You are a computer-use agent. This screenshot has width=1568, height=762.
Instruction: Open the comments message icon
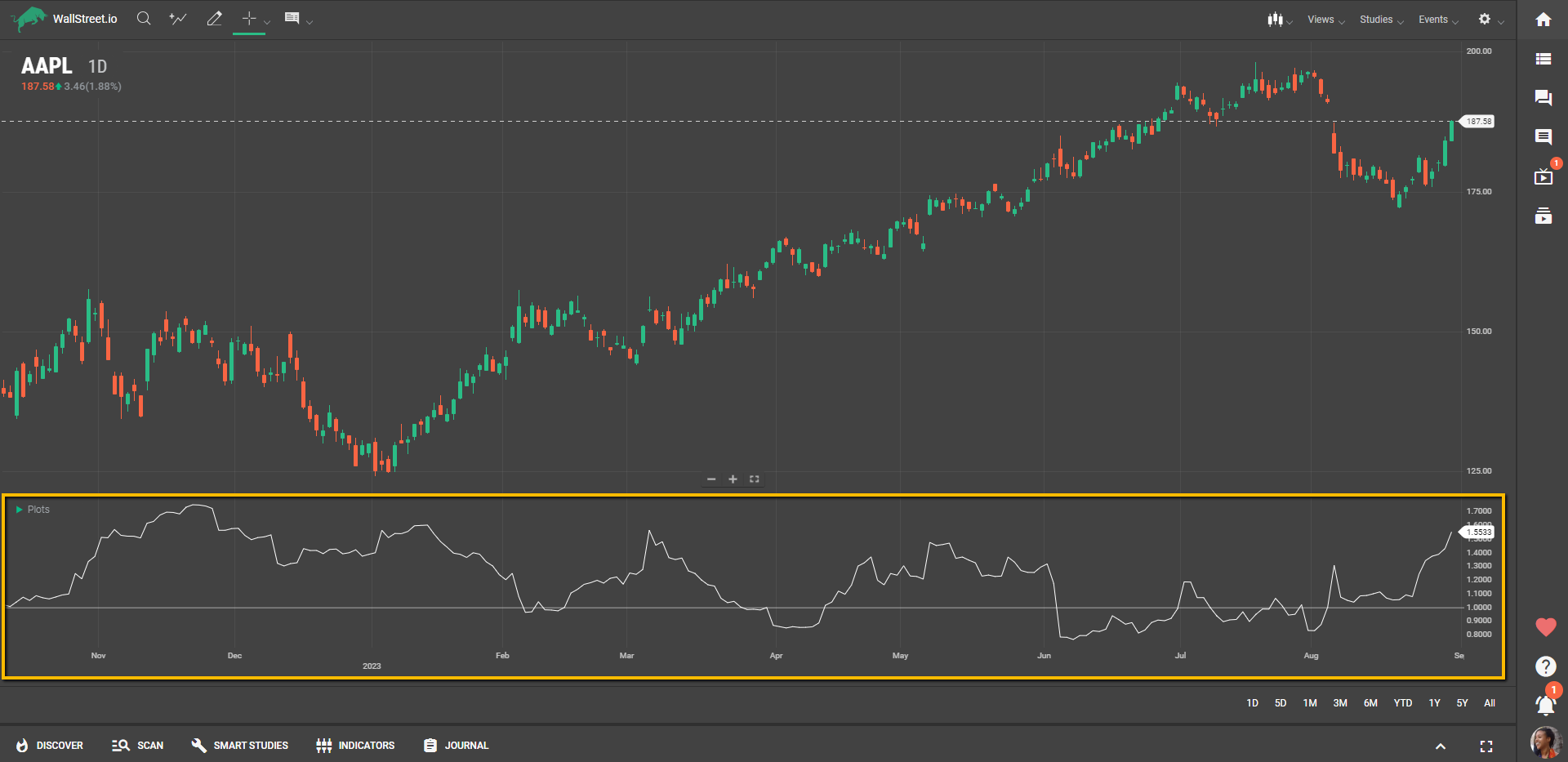coord(1543,137)
